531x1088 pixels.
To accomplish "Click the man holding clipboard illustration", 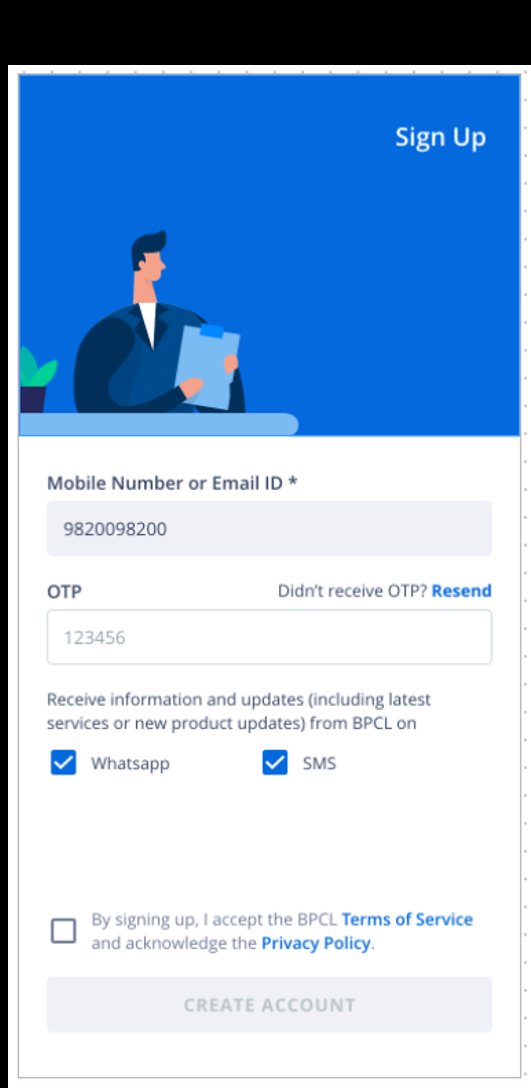I will 158,323.
